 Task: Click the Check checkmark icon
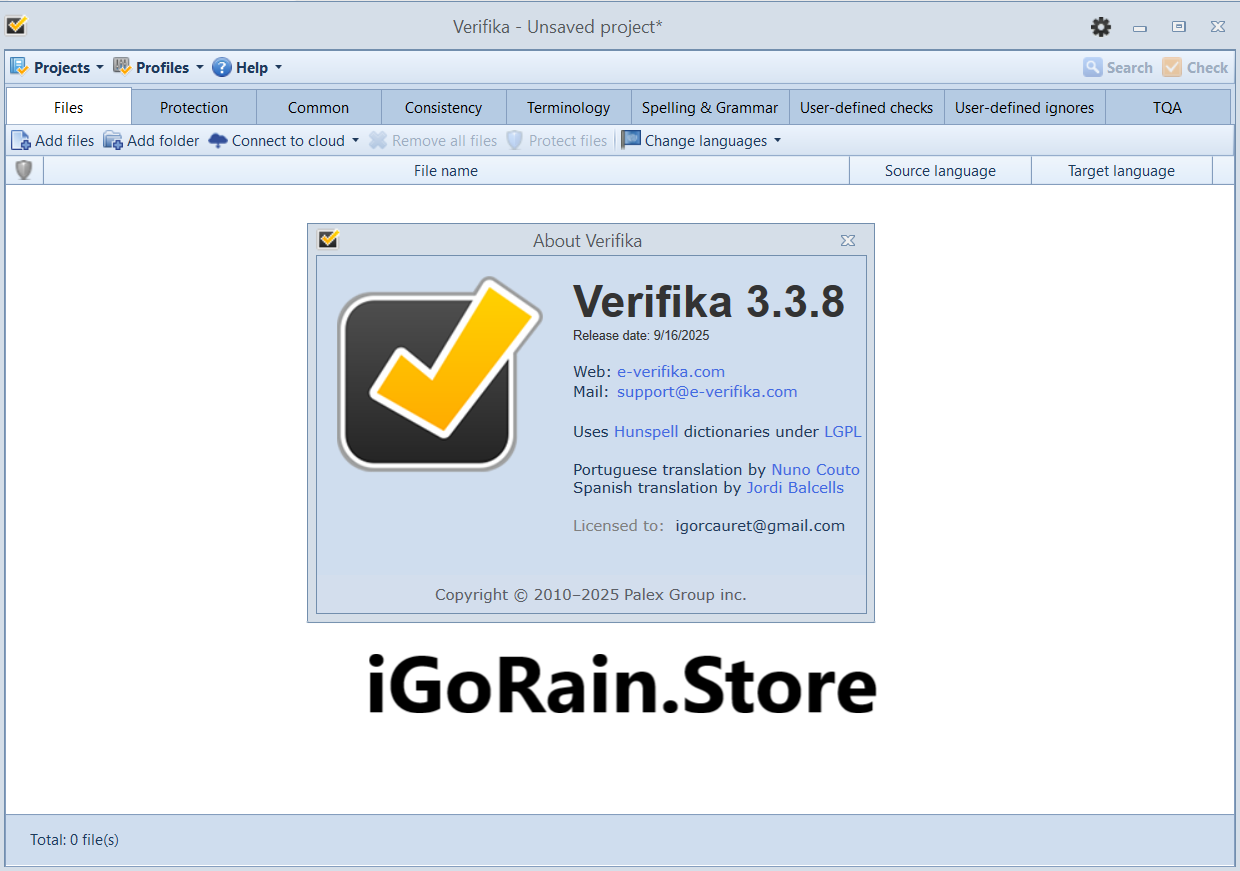1170,67
